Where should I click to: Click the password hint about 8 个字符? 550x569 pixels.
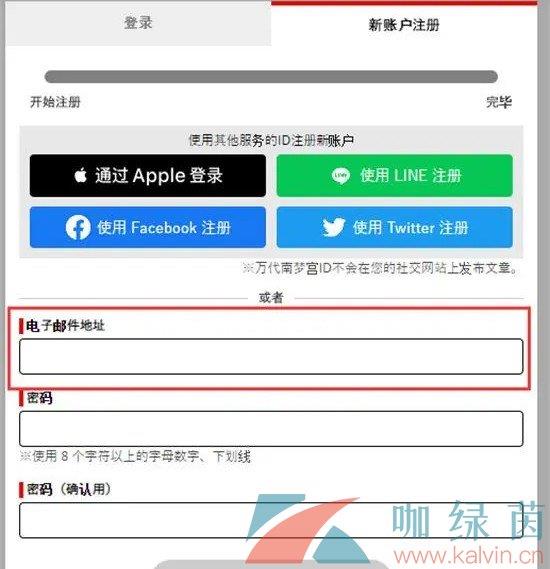click(135, 456)
